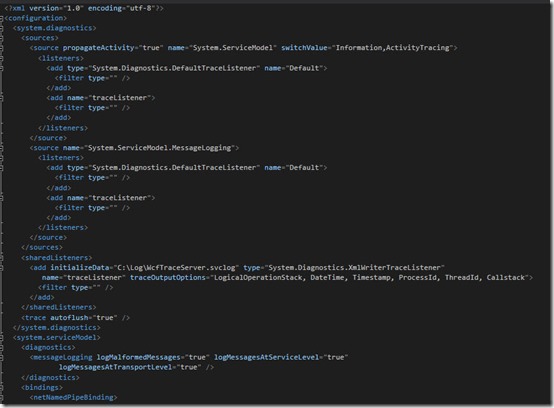
Task: Collapse the netNamedPipeBinding node
Action: [1, 397]
